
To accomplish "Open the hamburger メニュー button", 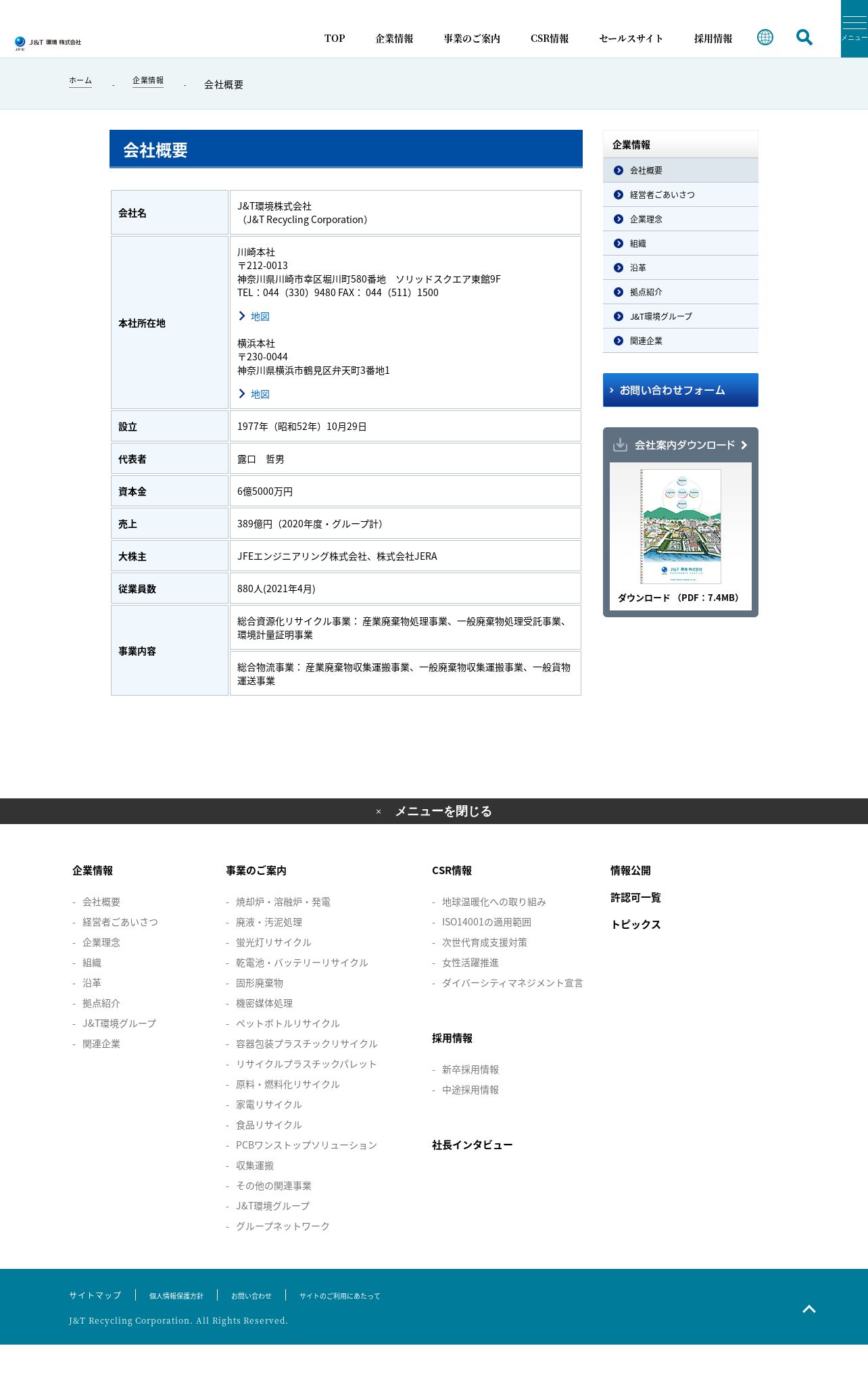I will pyautogui.click(x=854, y=28).
